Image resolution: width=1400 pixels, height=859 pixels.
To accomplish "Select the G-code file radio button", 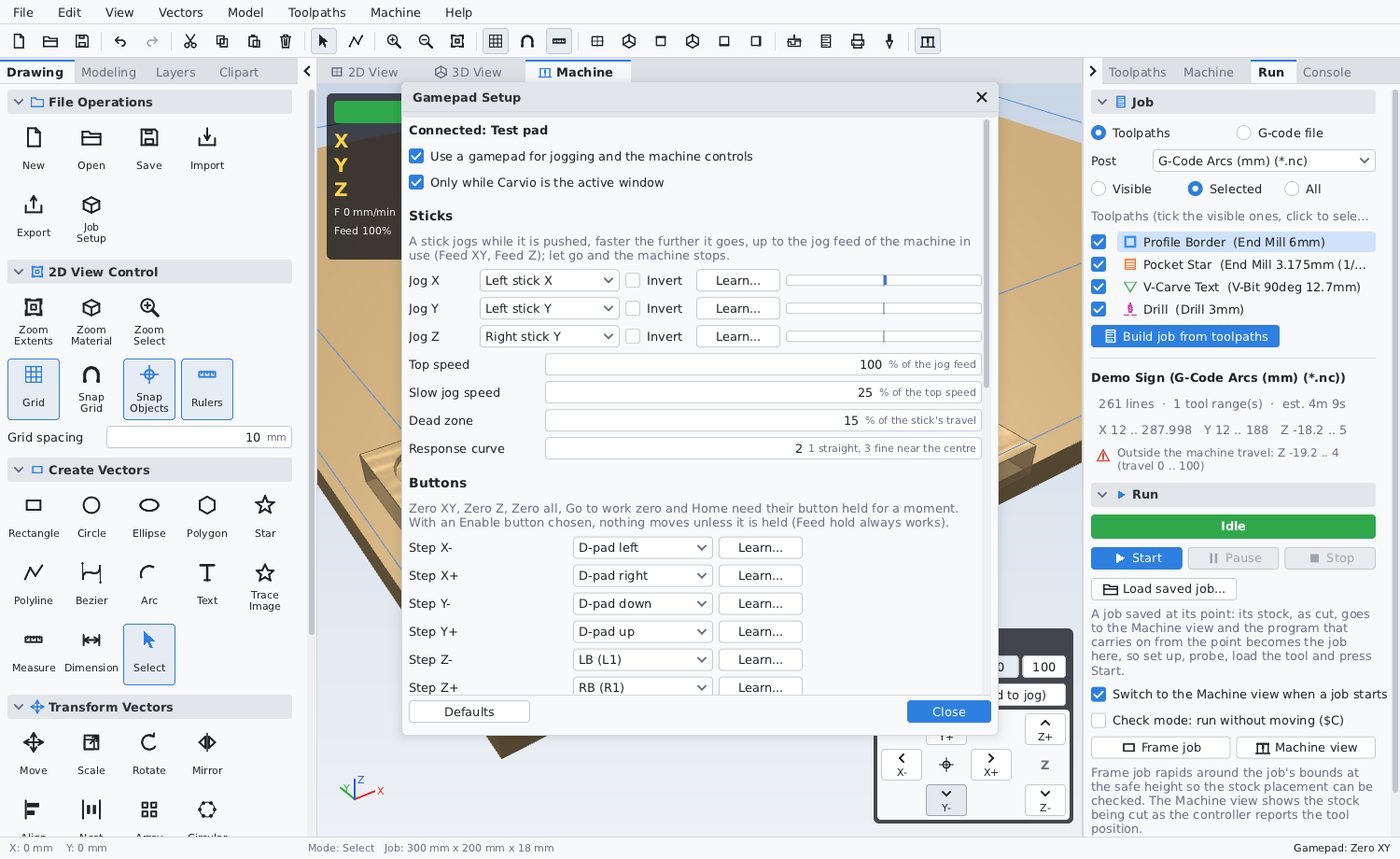I will (1243, 132).
